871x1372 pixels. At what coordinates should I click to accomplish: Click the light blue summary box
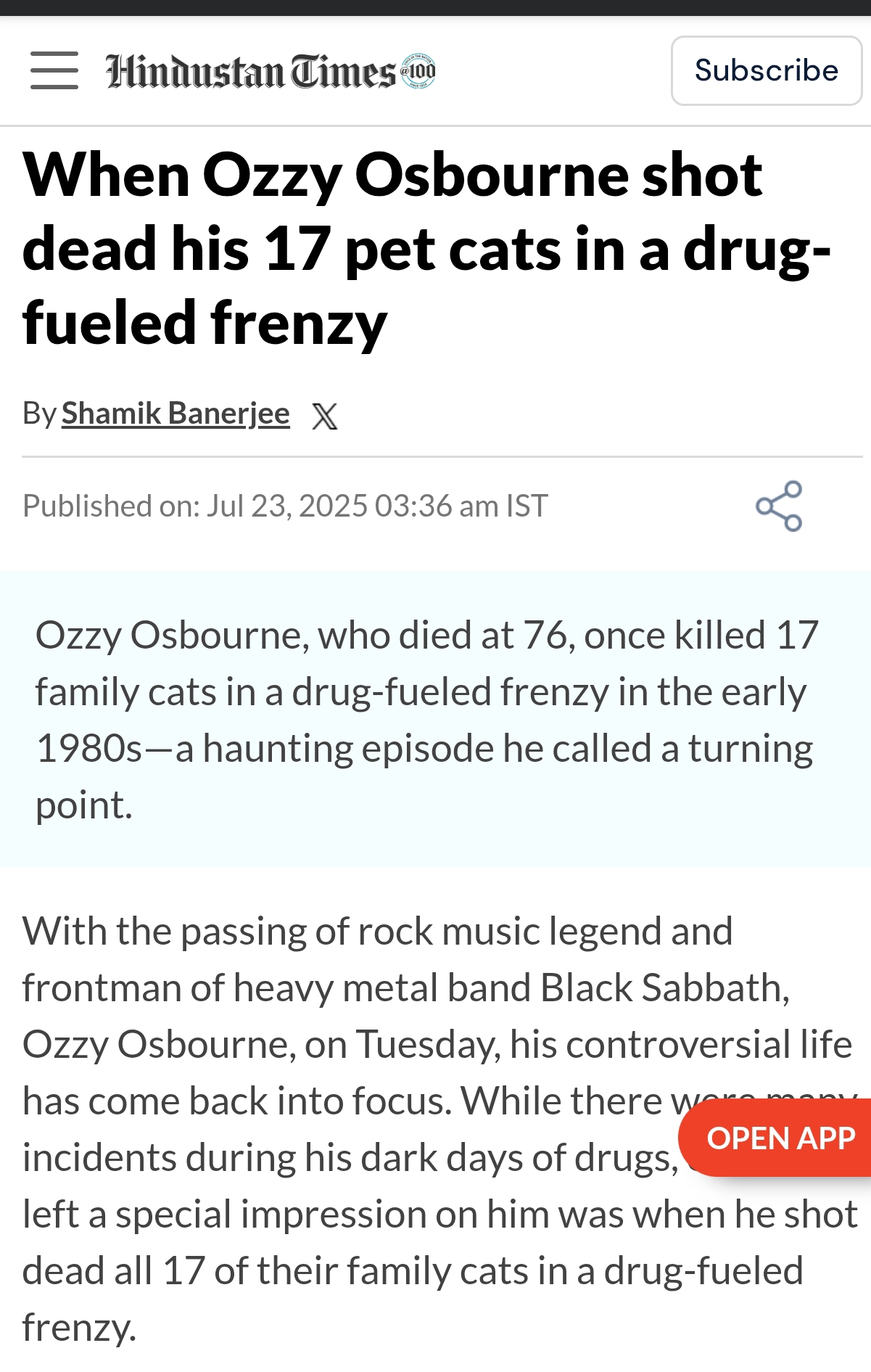click(435, 718)
